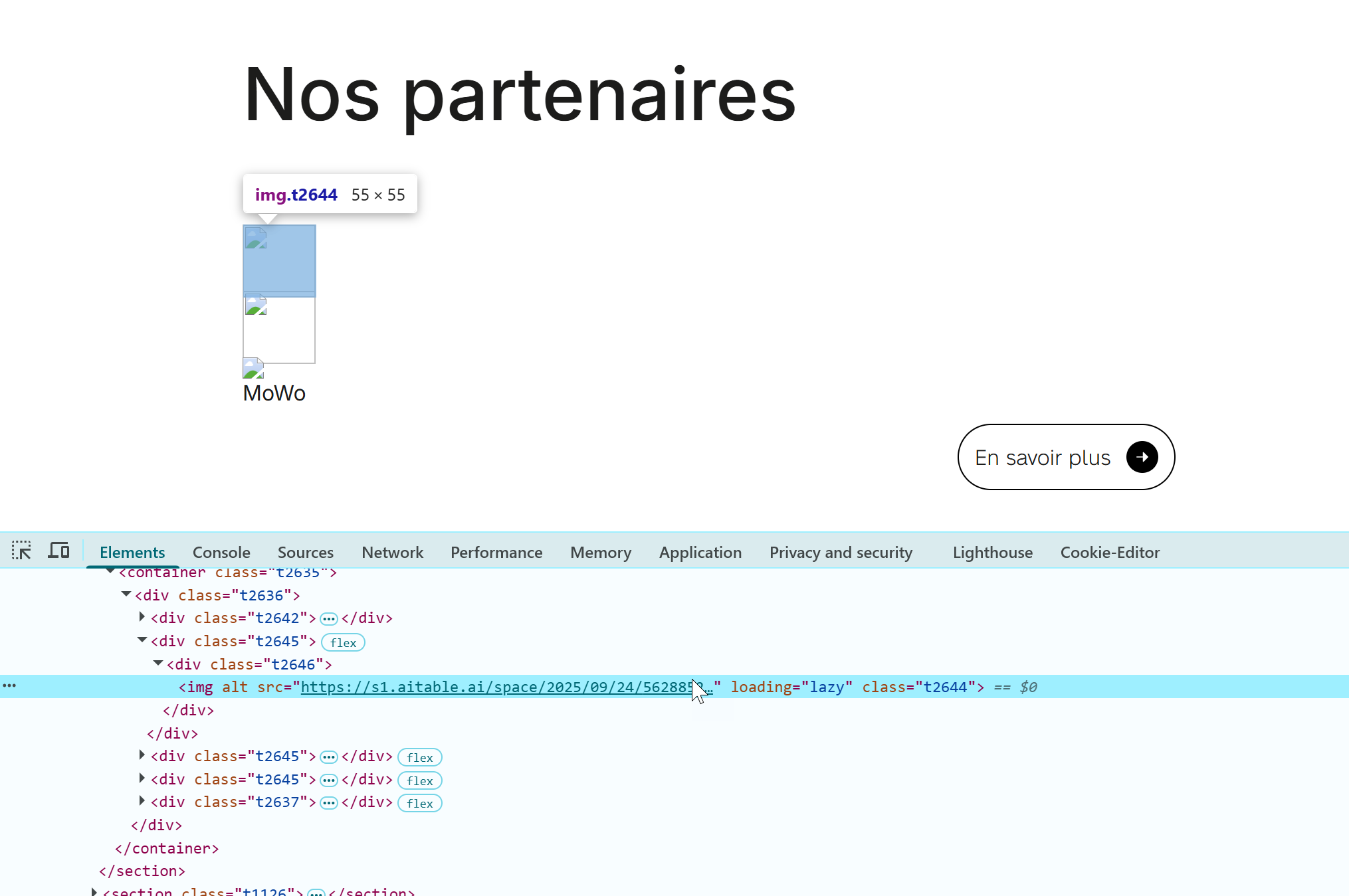Screen dimensions: 1349x896
Task: Toggle the flex badge on the expanded t2645 div
Action: (x=343, y=642)
